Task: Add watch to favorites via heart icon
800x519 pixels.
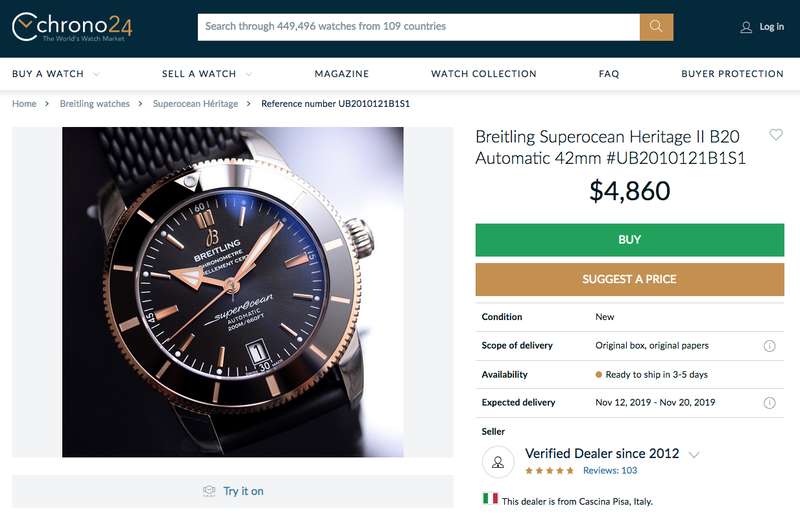Action: [776, 135]
